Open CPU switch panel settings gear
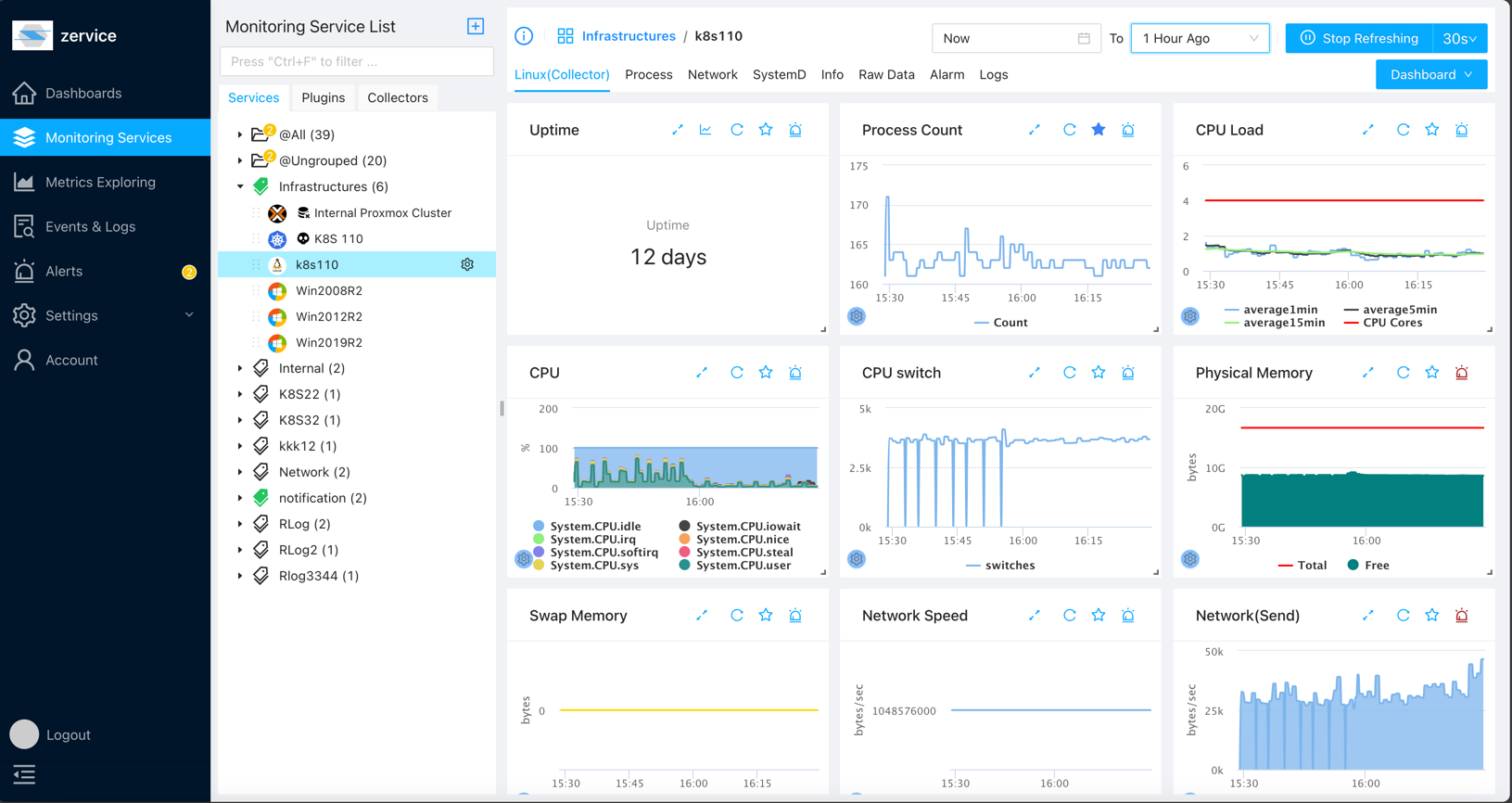The height and width of the screenshot is (803, 1512). [x=857, y=559]
